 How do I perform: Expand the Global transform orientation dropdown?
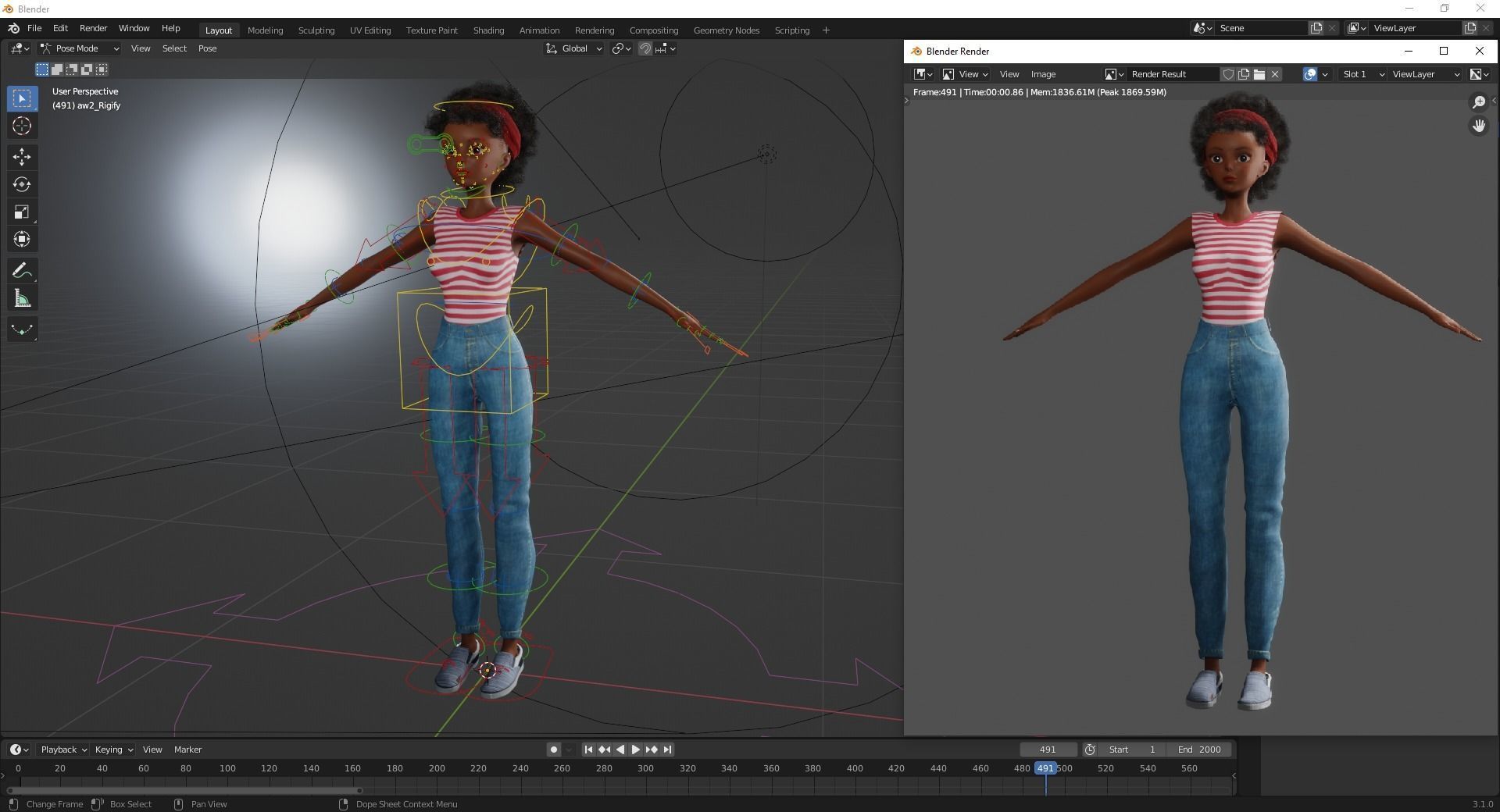(574, 48)
